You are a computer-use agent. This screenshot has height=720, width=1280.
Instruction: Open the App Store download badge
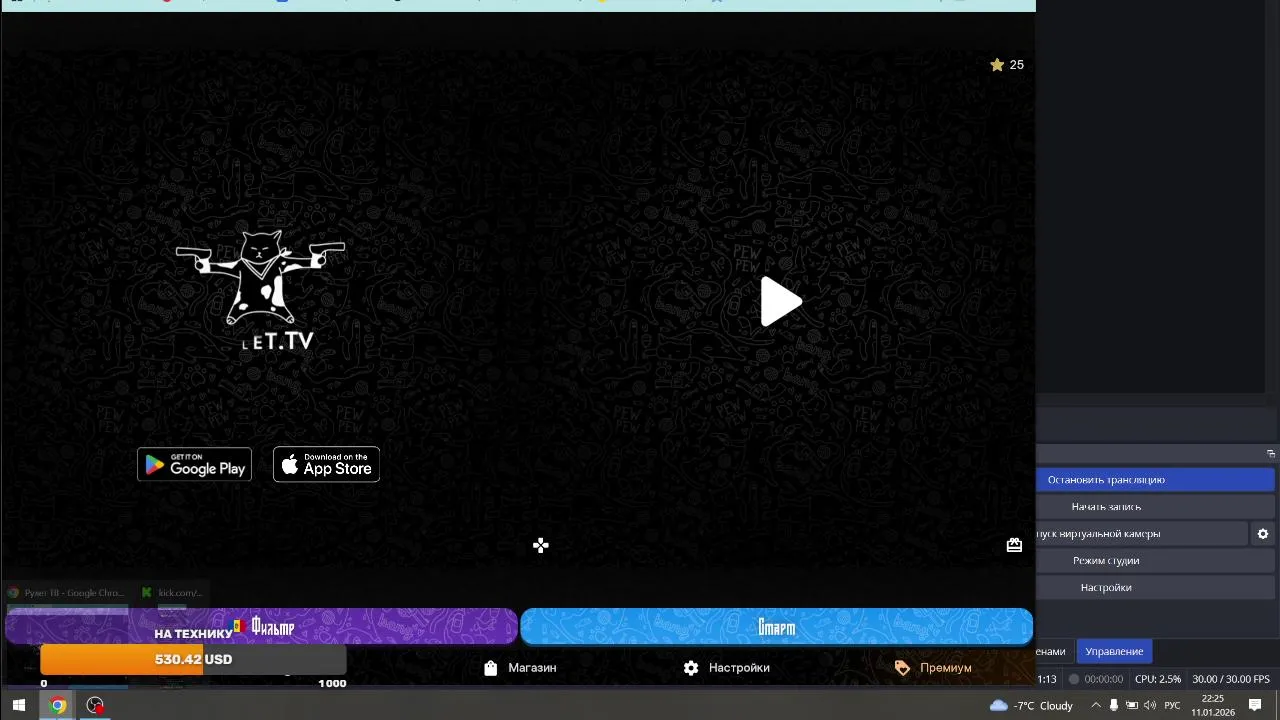pos(326,464)
